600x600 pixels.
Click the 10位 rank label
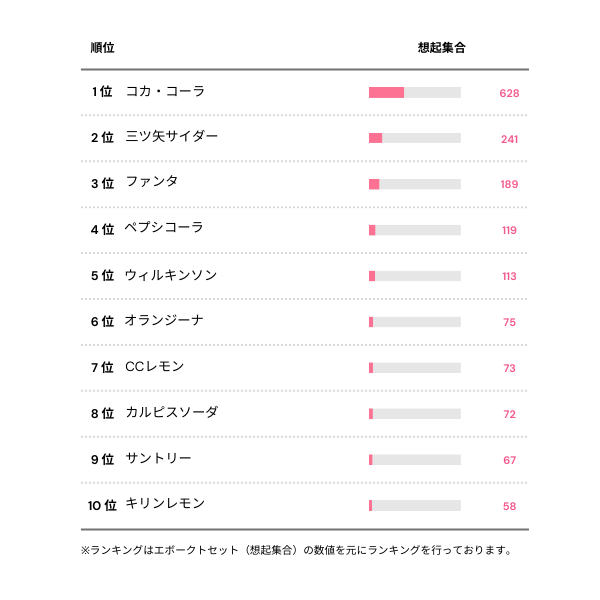tap(102, 506)
